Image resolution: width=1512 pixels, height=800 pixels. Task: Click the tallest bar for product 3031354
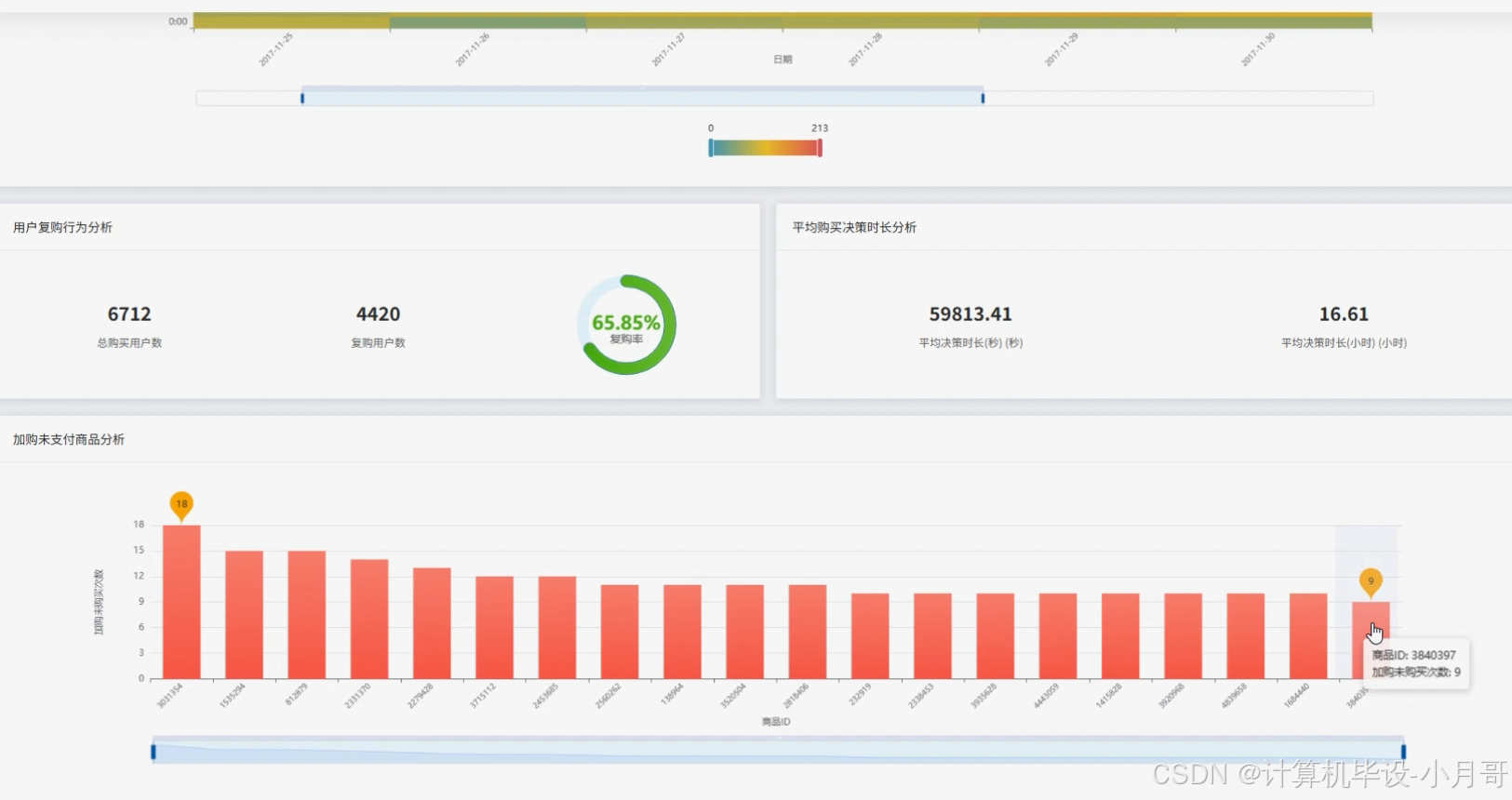(x=181, y=602)
